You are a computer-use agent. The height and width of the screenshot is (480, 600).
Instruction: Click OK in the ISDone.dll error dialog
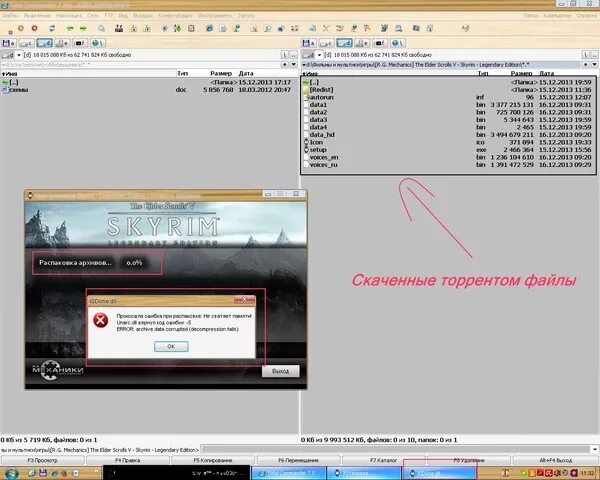[x=171, y=346]
